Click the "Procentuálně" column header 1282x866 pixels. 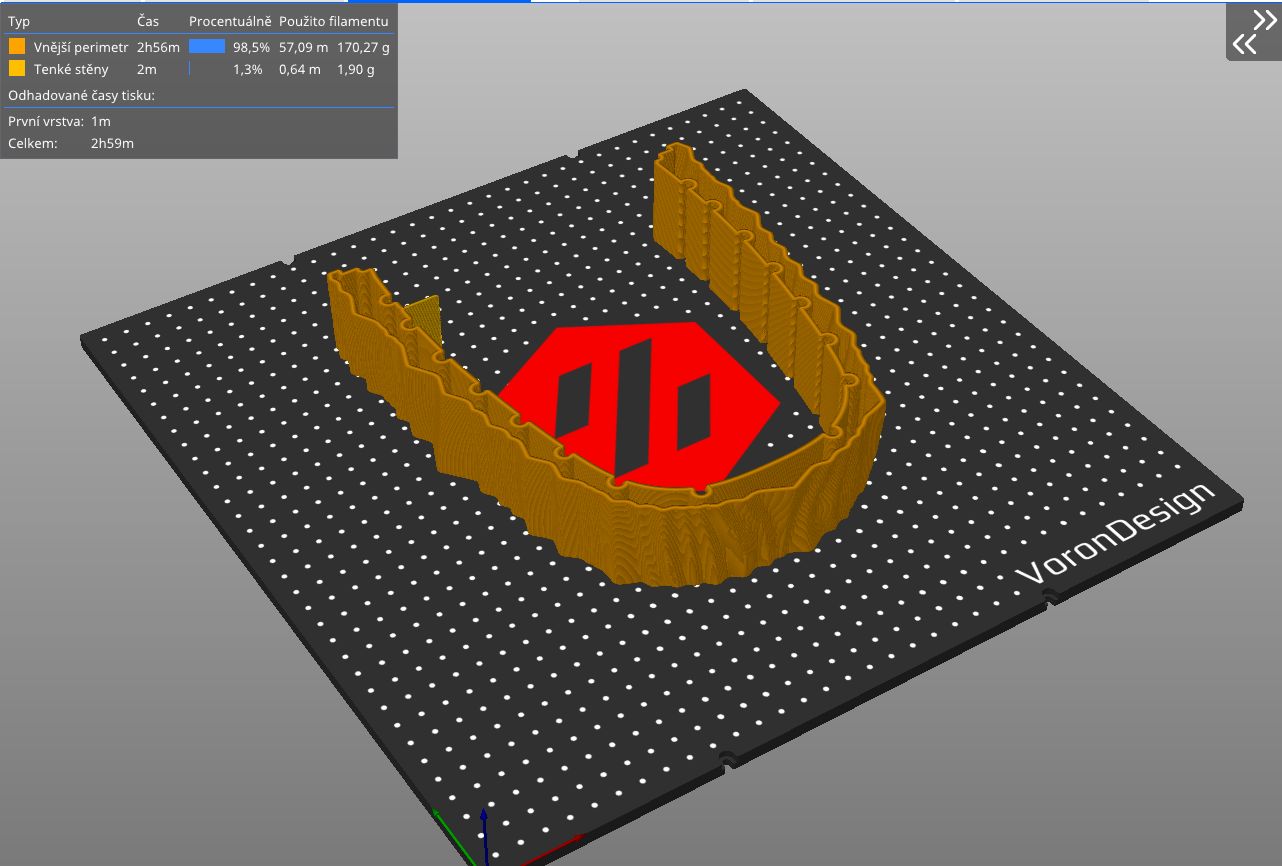(x=230, y=21)
